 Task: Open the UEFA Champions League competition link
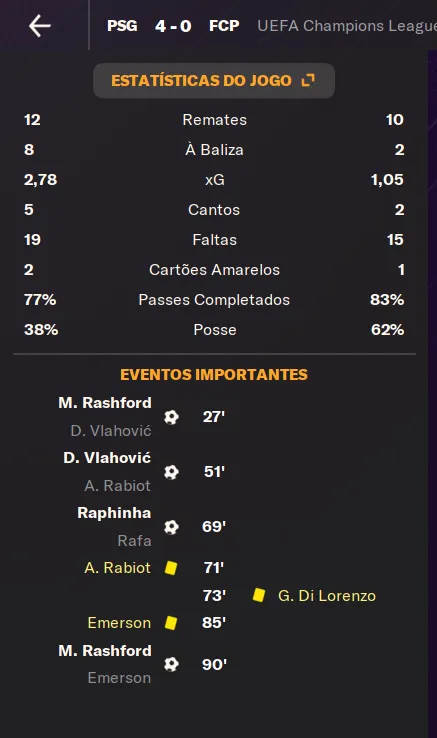347,25
